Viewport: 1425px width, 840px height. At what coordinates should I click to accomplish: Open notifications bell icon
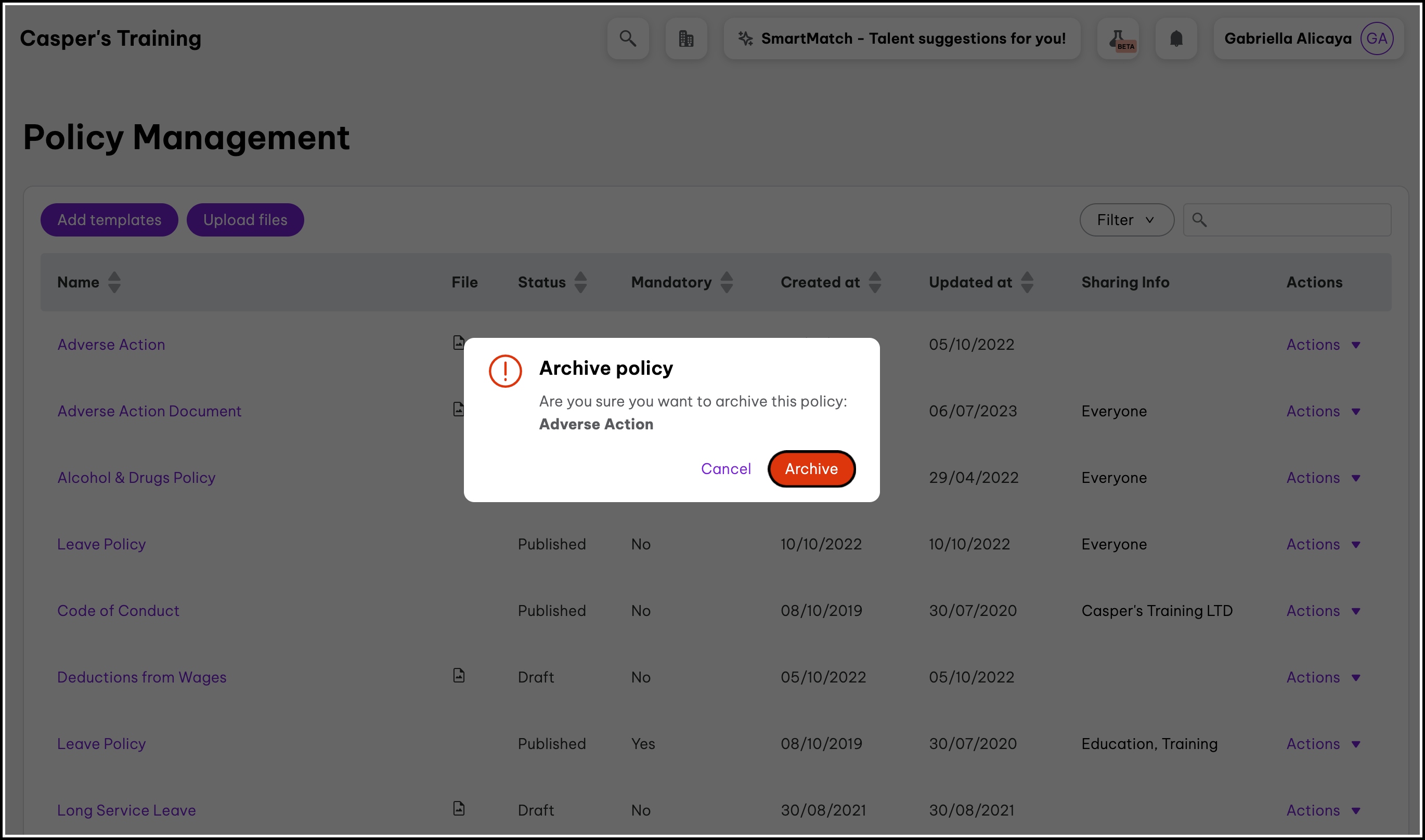(x=1176, y=38)
